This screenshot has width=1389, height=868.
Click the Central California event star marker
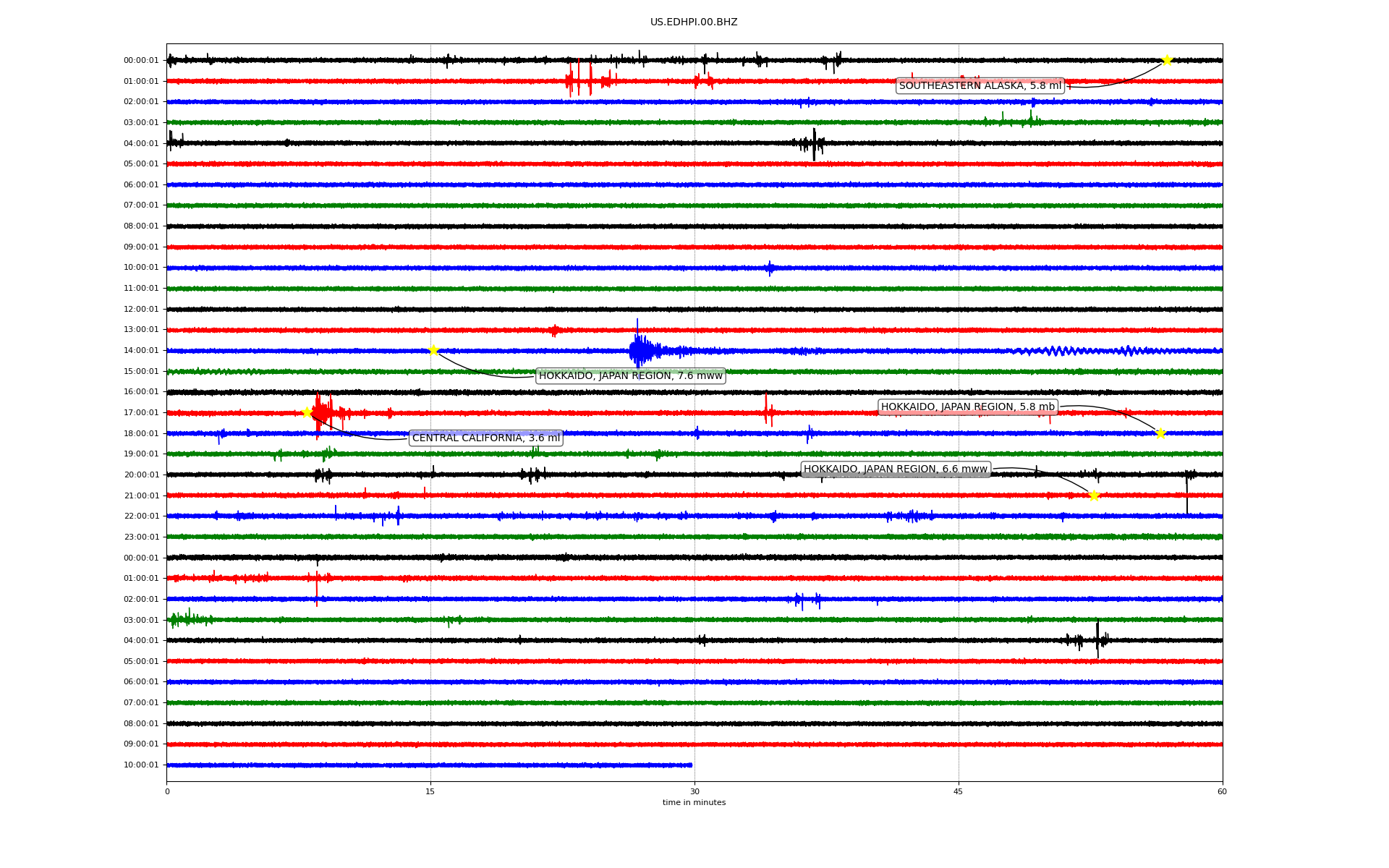[x=307, y=413]
